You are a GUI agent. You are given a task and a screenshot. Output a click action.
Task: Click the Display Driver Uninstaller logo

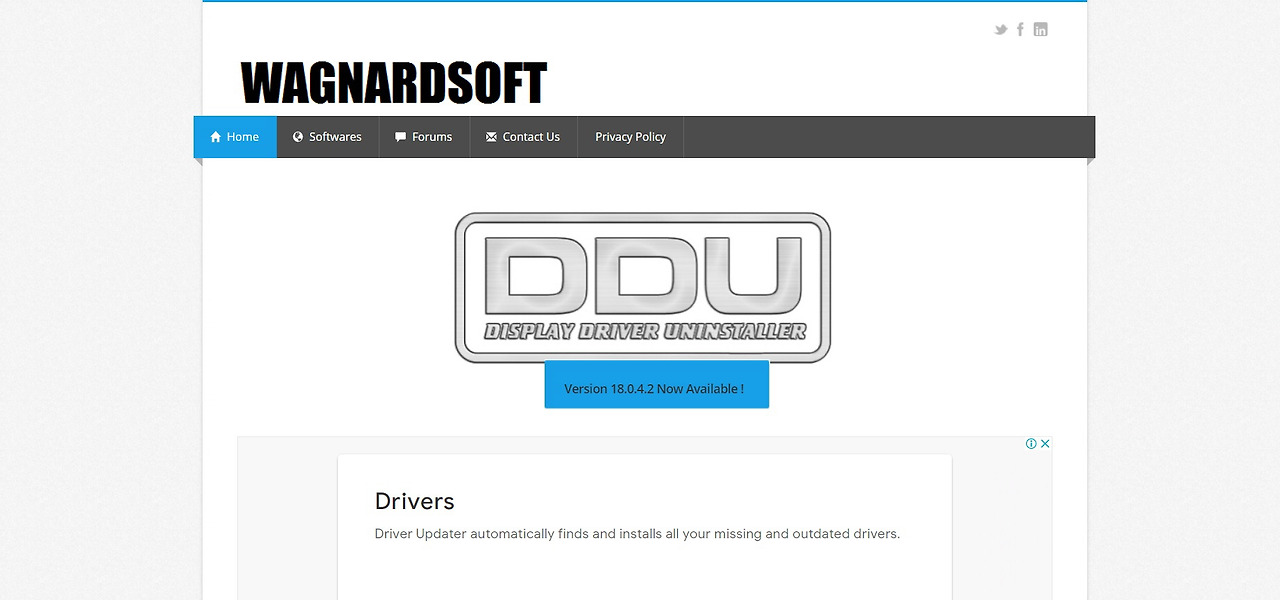pyautogui.click(x=642, y=286)
